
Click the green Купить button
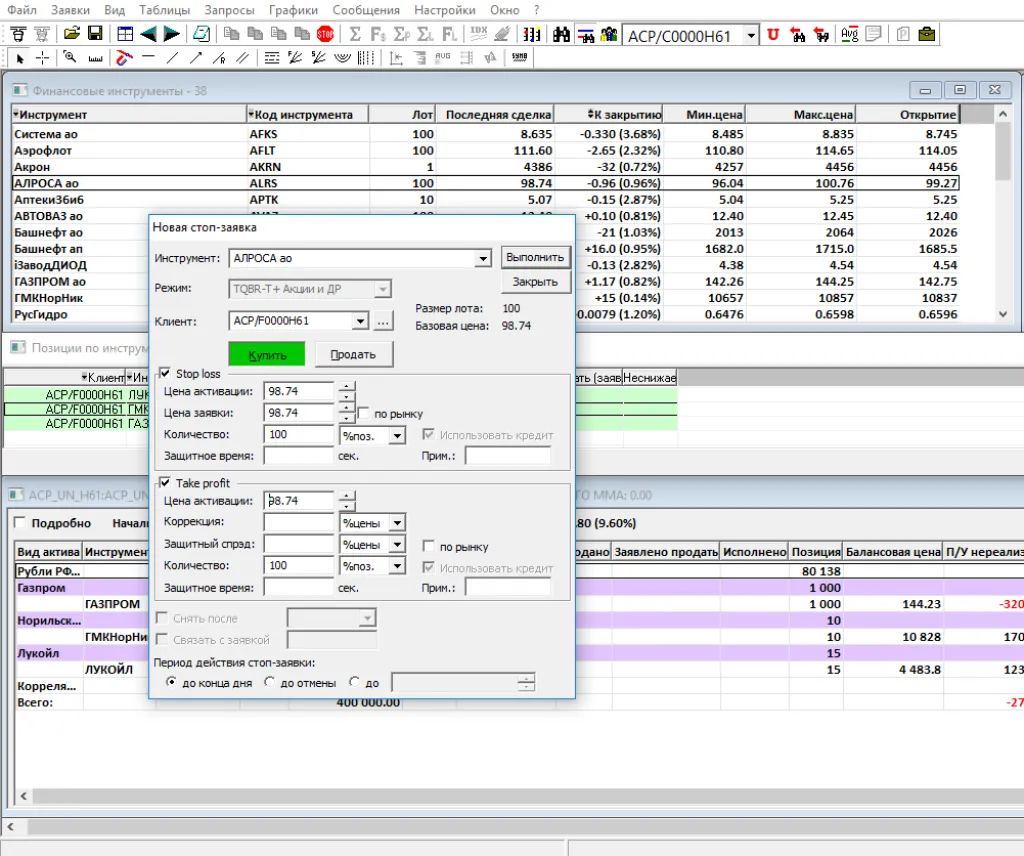pyautogui.click(x=267, y=354)
